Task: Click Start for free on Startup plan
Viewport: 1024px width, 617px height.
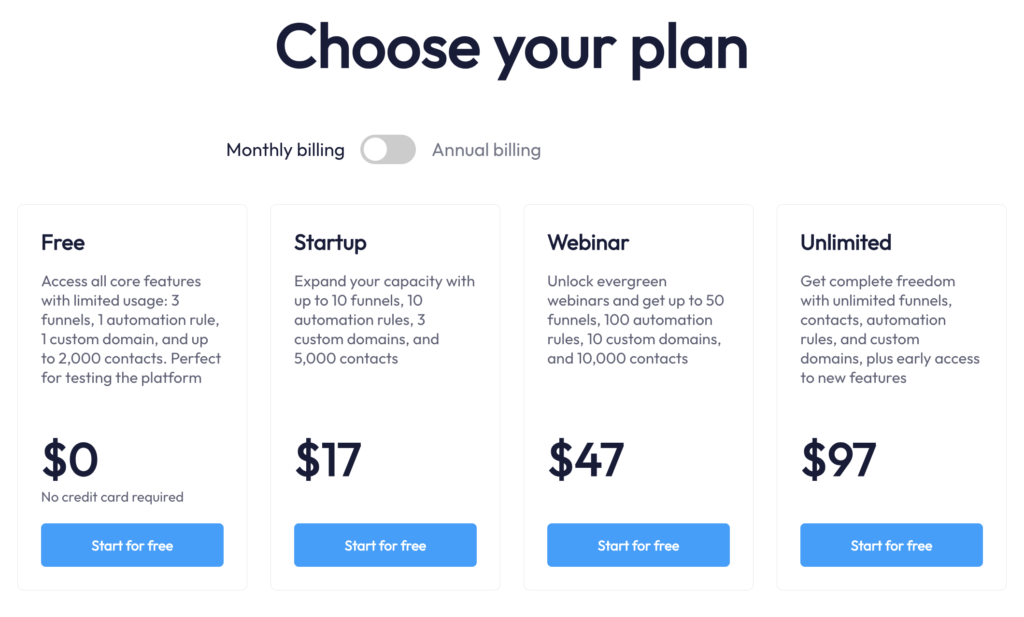Action: click(385, 545)
